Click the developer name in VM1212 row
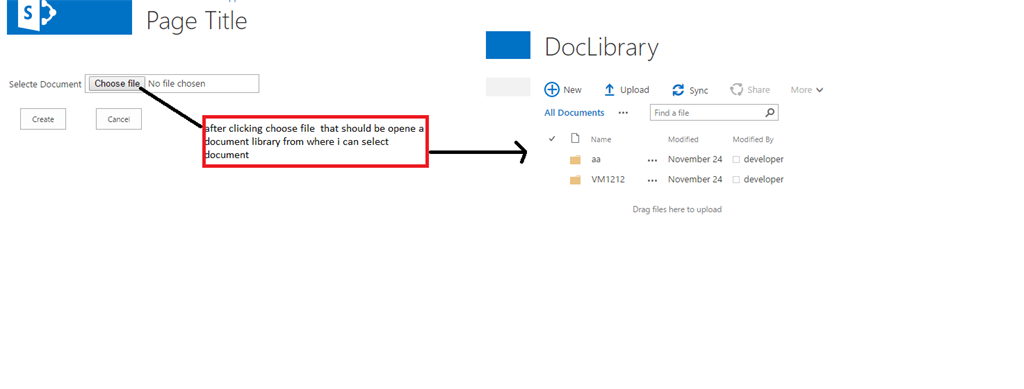 pyautogui.click(x=763, y=179)
